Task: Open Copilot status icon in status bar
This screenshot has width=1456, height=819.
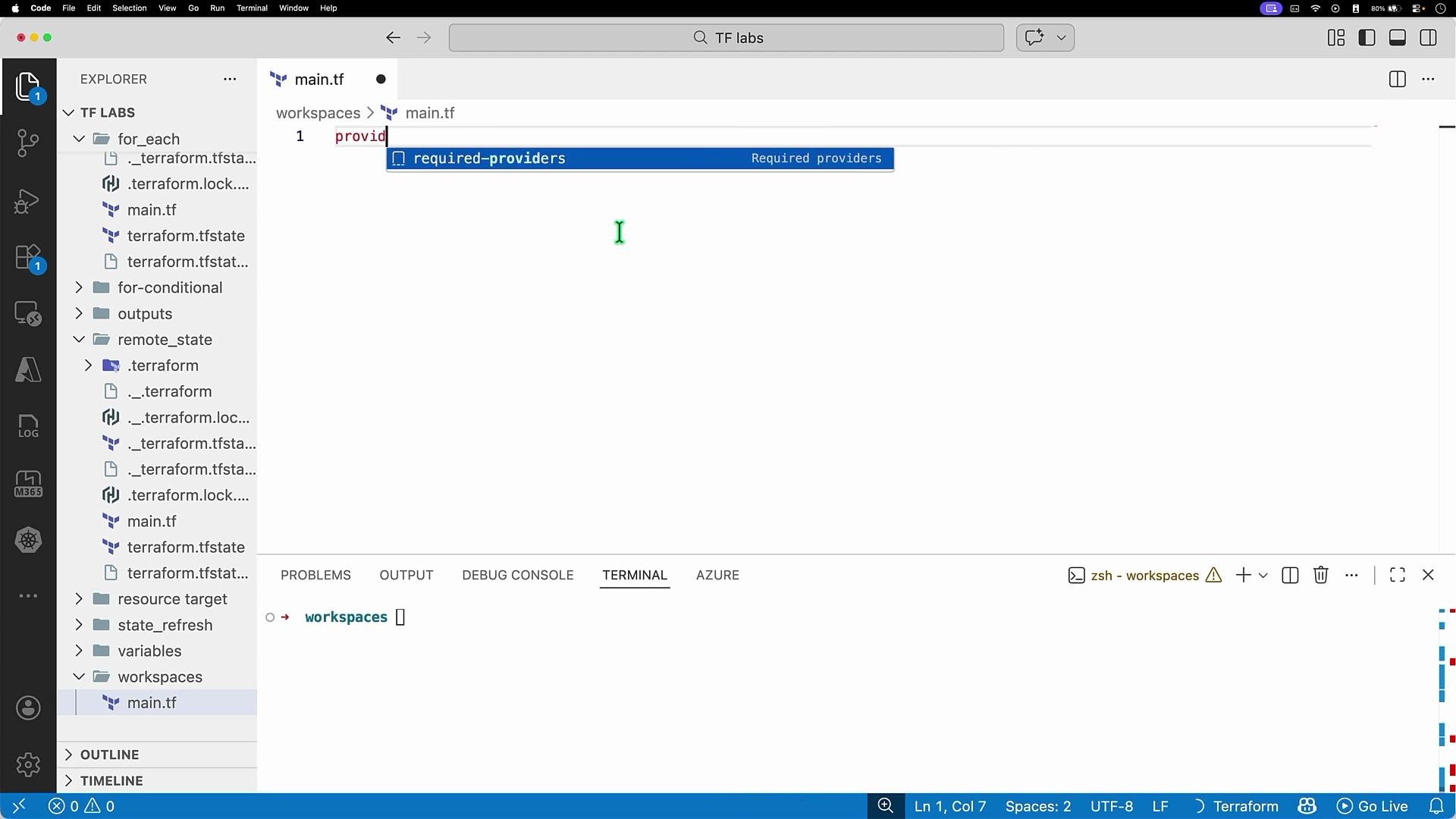Action: [x=1307, y=806]
